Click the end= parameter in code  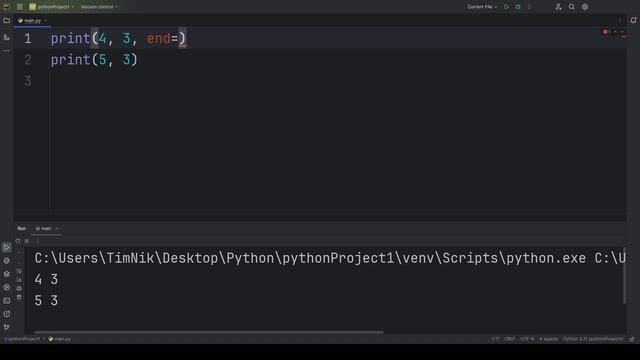162,39
